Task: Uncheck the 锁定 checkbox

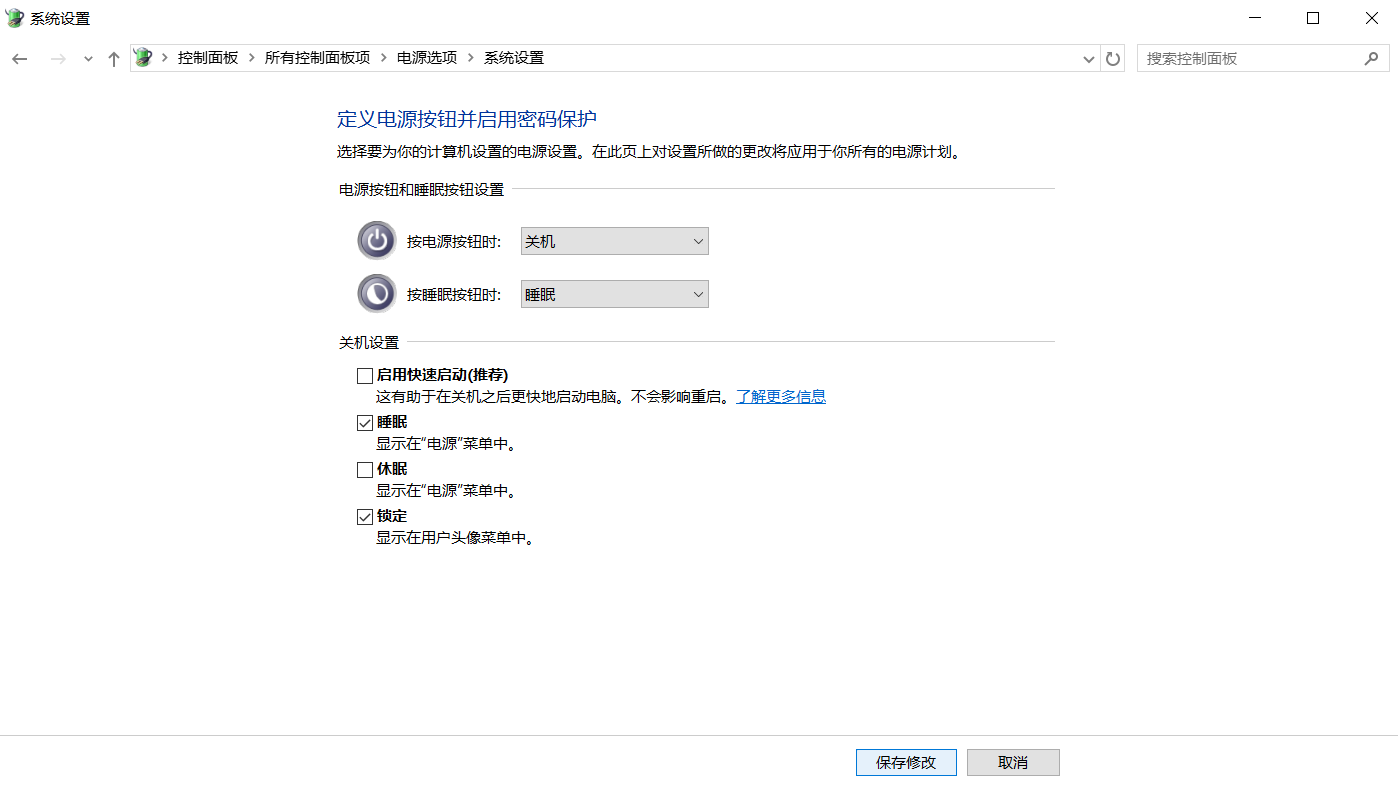Action: tap(365, 517)
